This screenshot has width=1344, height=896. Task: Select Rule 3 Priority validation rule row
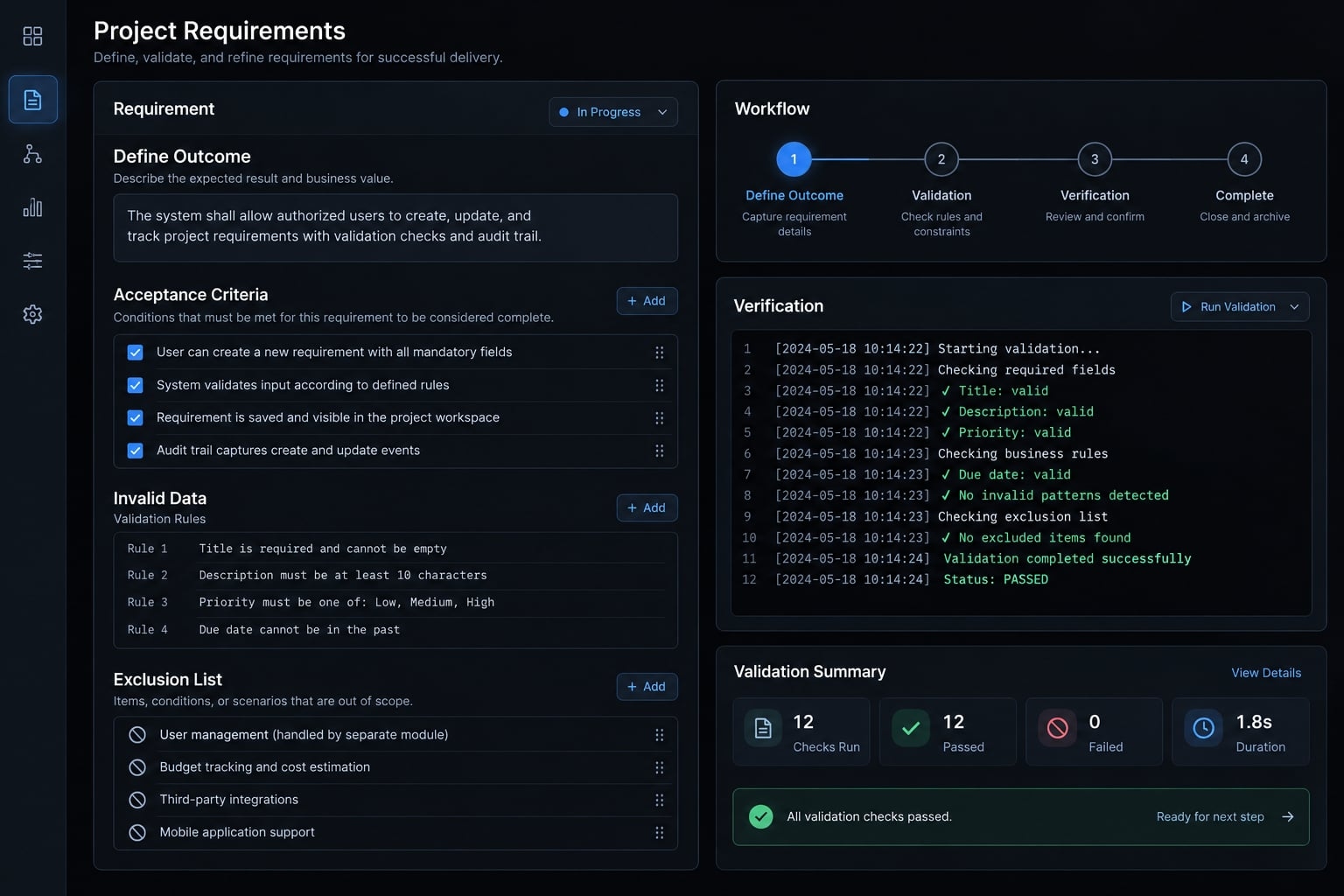tap(395, 603)
